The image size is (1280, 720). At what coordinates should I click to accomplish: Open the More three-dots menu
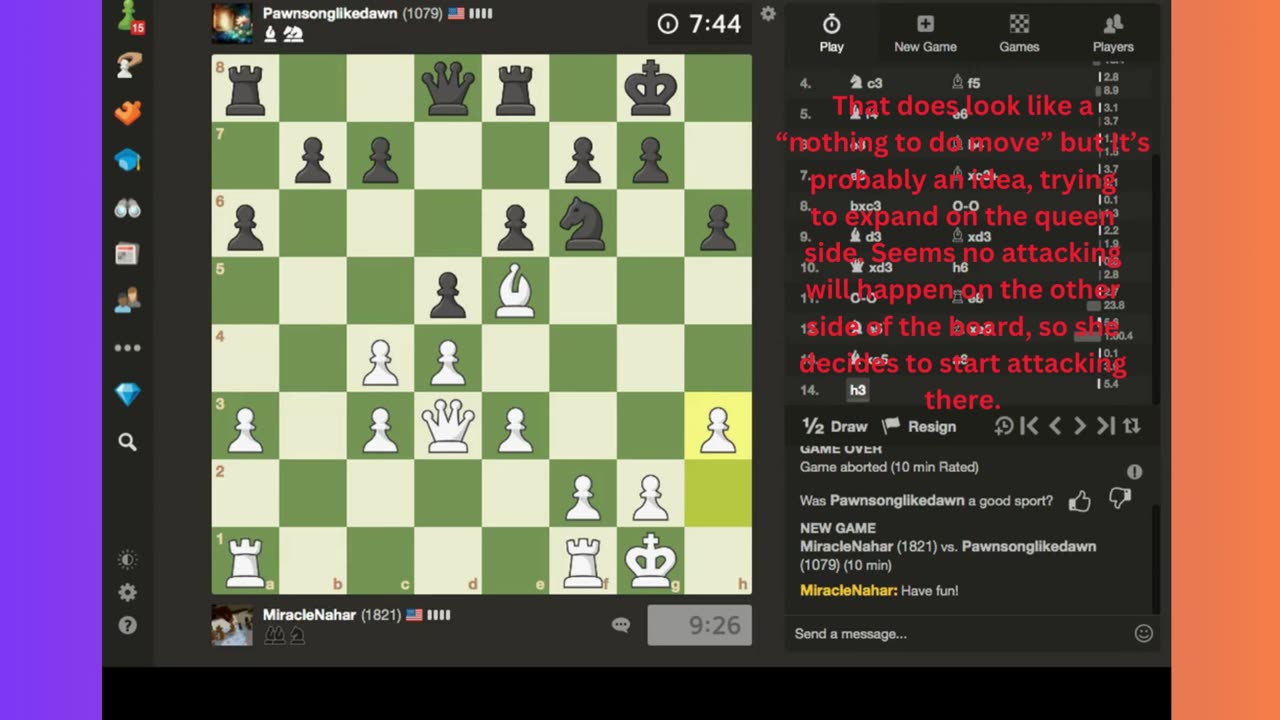128,348
